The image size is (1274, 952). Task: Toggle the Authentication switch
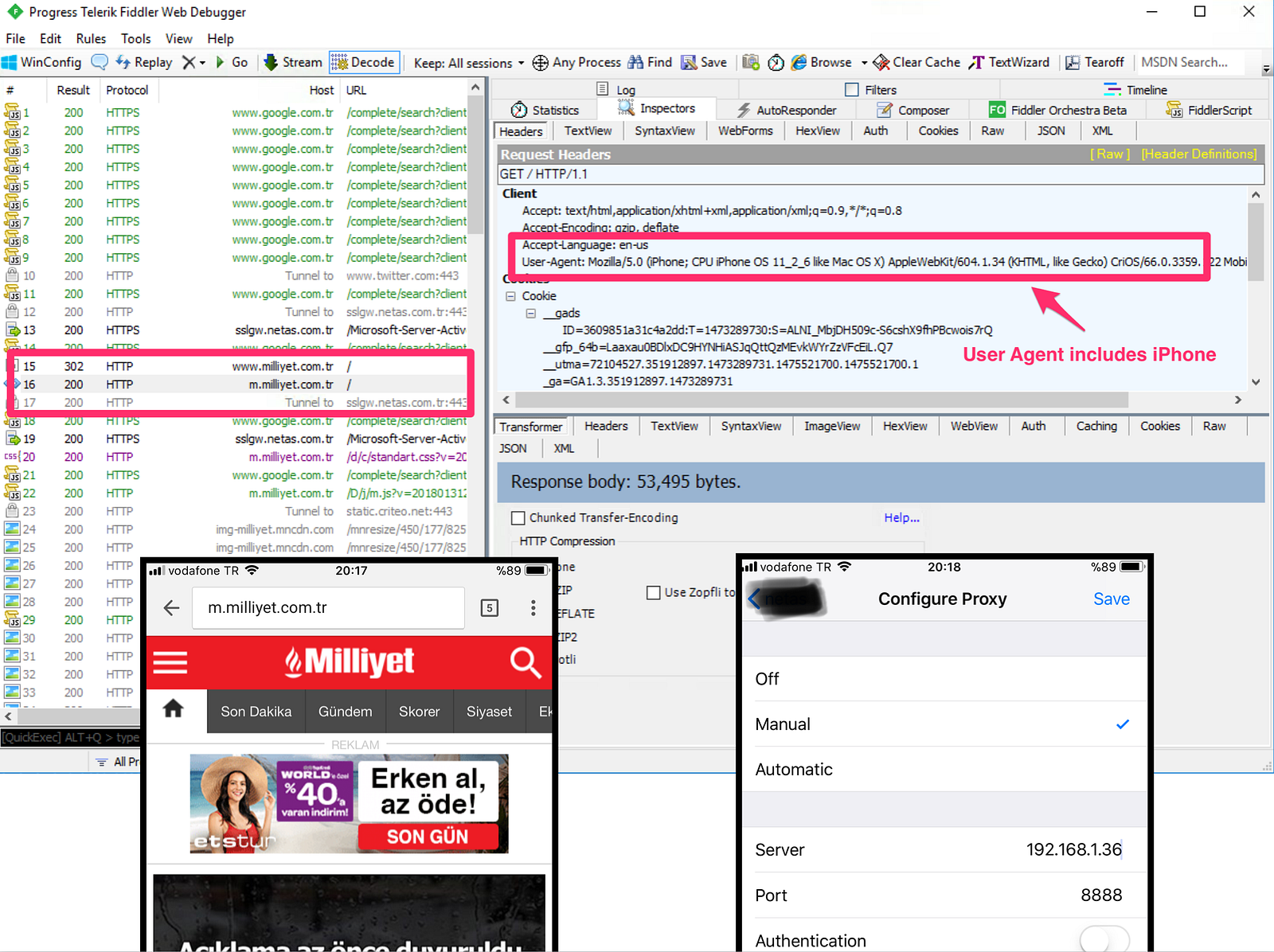click(x=1104, y=939)
